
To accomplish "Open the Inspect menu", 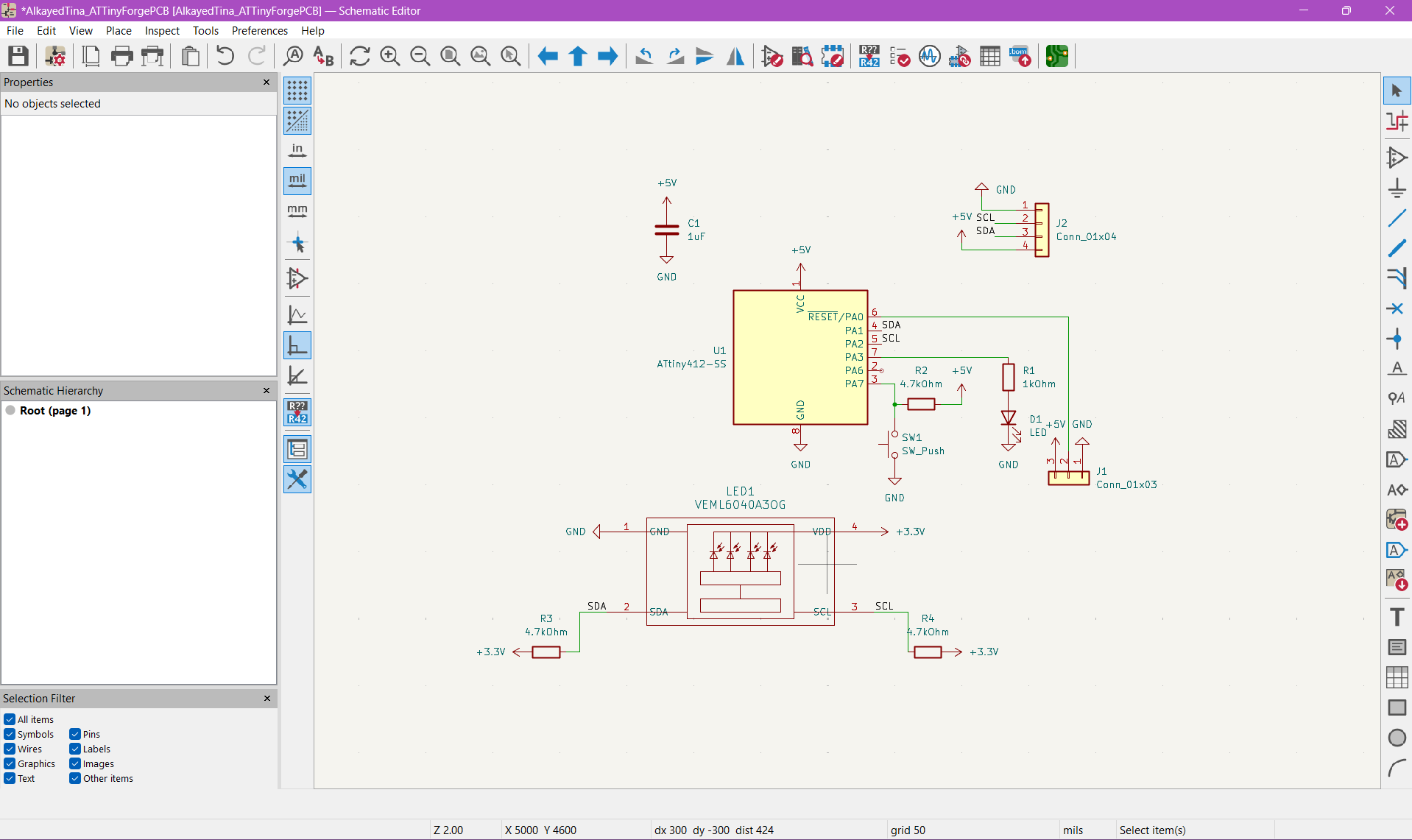I will [161, 31].
